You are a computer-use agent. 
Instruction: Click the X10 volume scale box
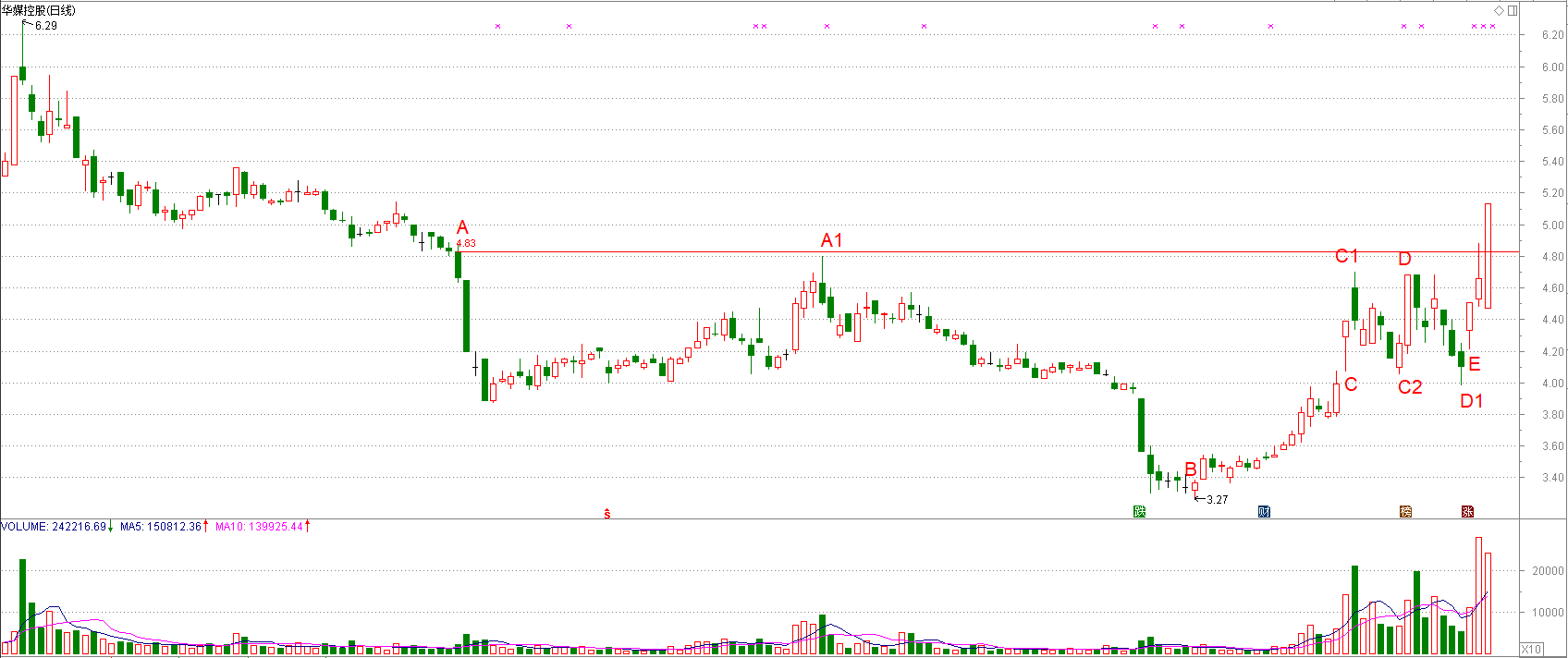pos(1531,649)
